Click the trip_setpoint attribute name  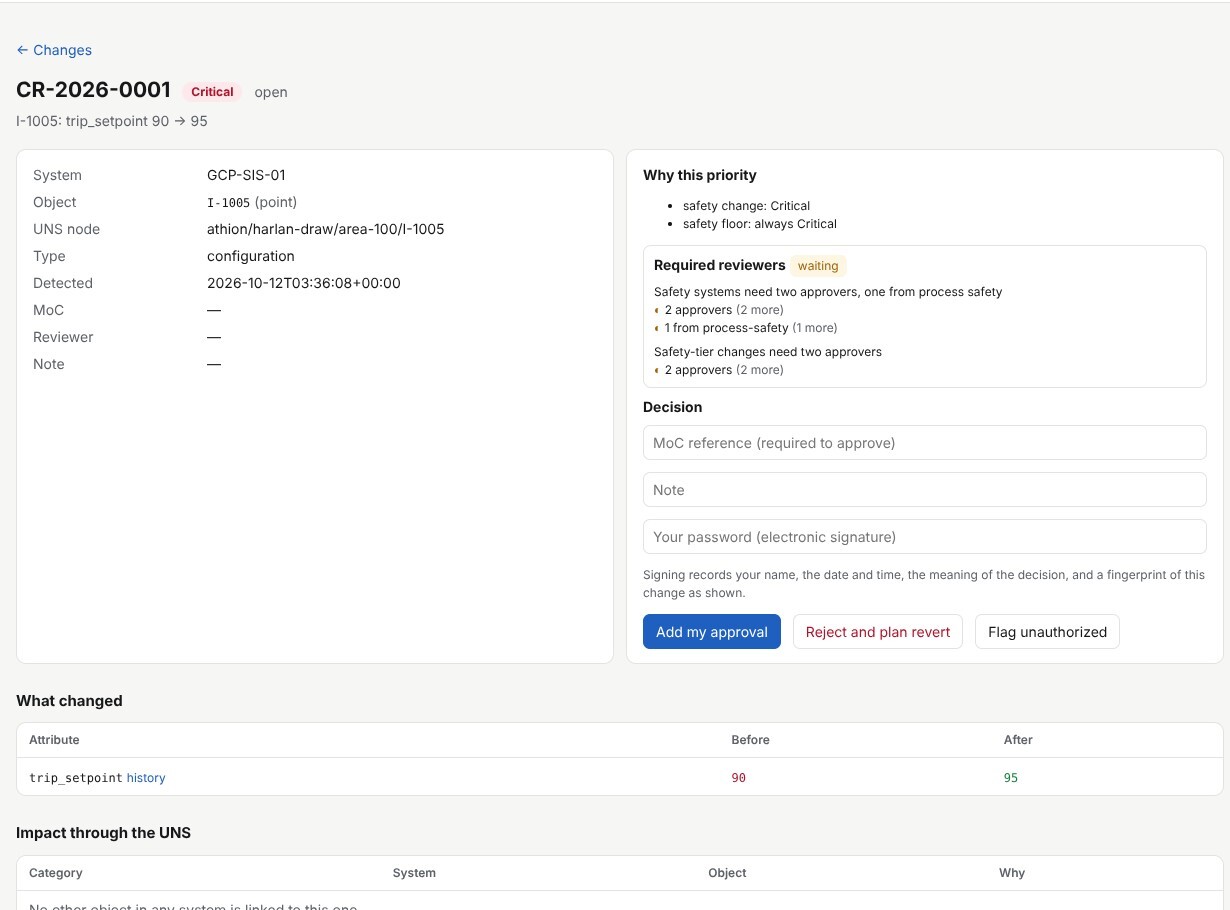76,778
